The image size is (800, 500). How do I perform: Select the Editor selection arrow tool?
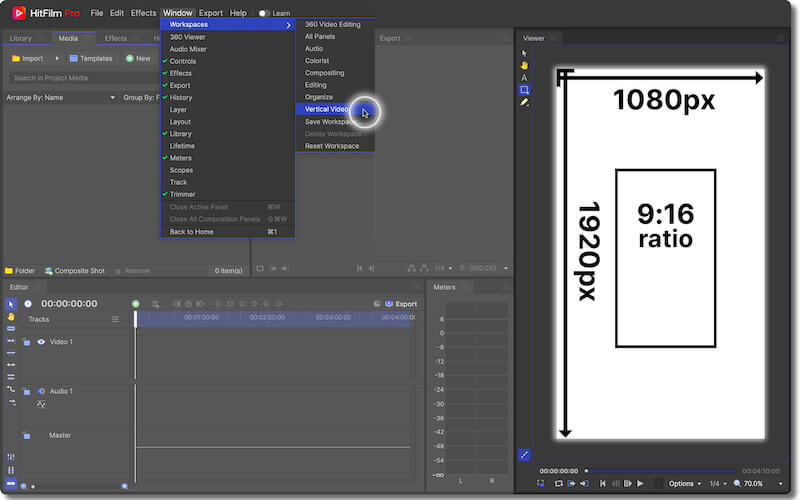coord(11,304)
